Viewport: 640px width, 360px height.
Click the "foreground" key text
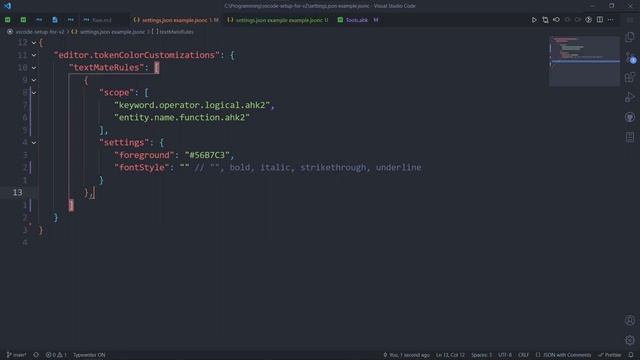pos(144,155)
